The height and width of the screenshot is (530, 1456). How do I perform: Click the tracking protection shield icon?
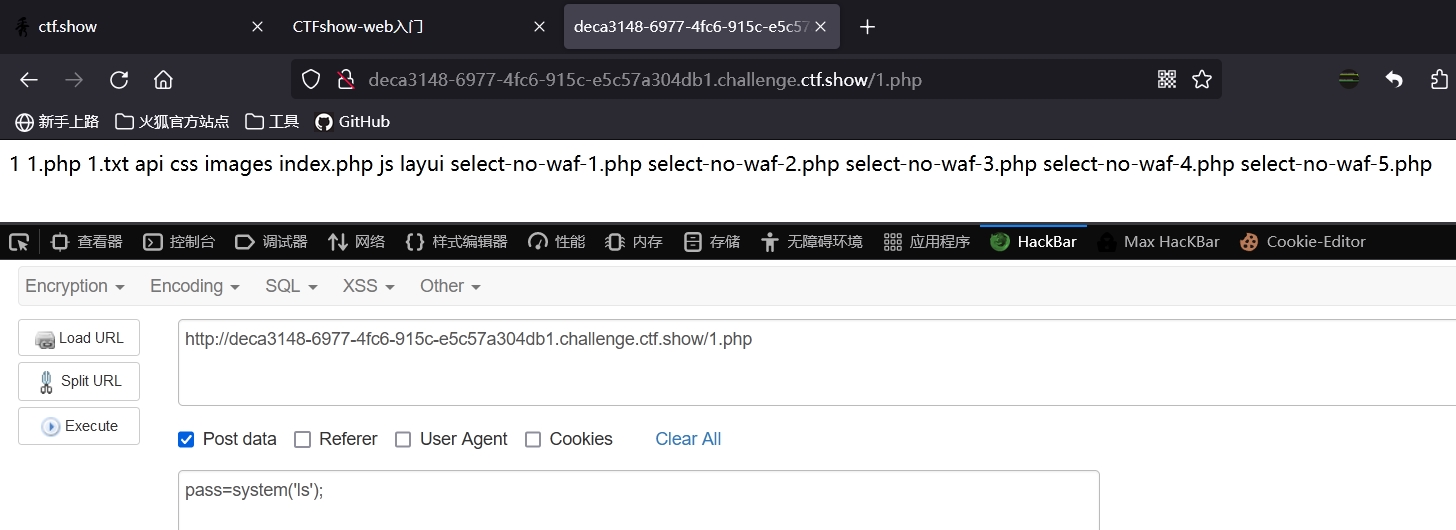(x=311, y=79)
